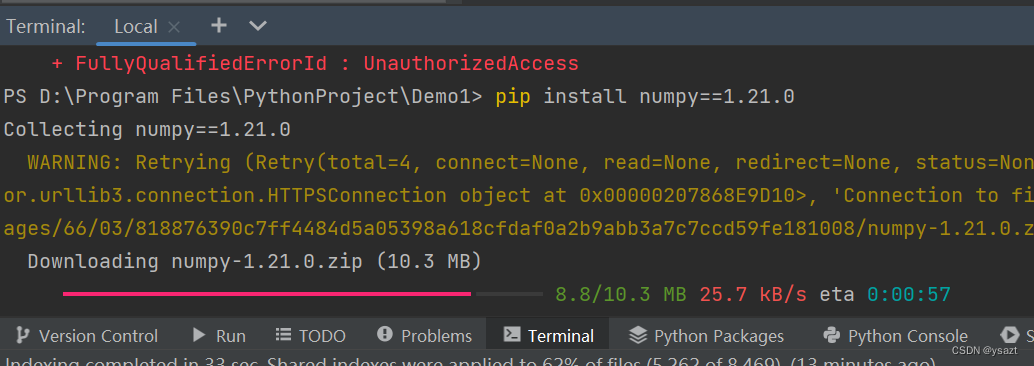Open the Python Console snake icon
The height and width of the screenshot is (366, 1034).
tap(832, 335)
